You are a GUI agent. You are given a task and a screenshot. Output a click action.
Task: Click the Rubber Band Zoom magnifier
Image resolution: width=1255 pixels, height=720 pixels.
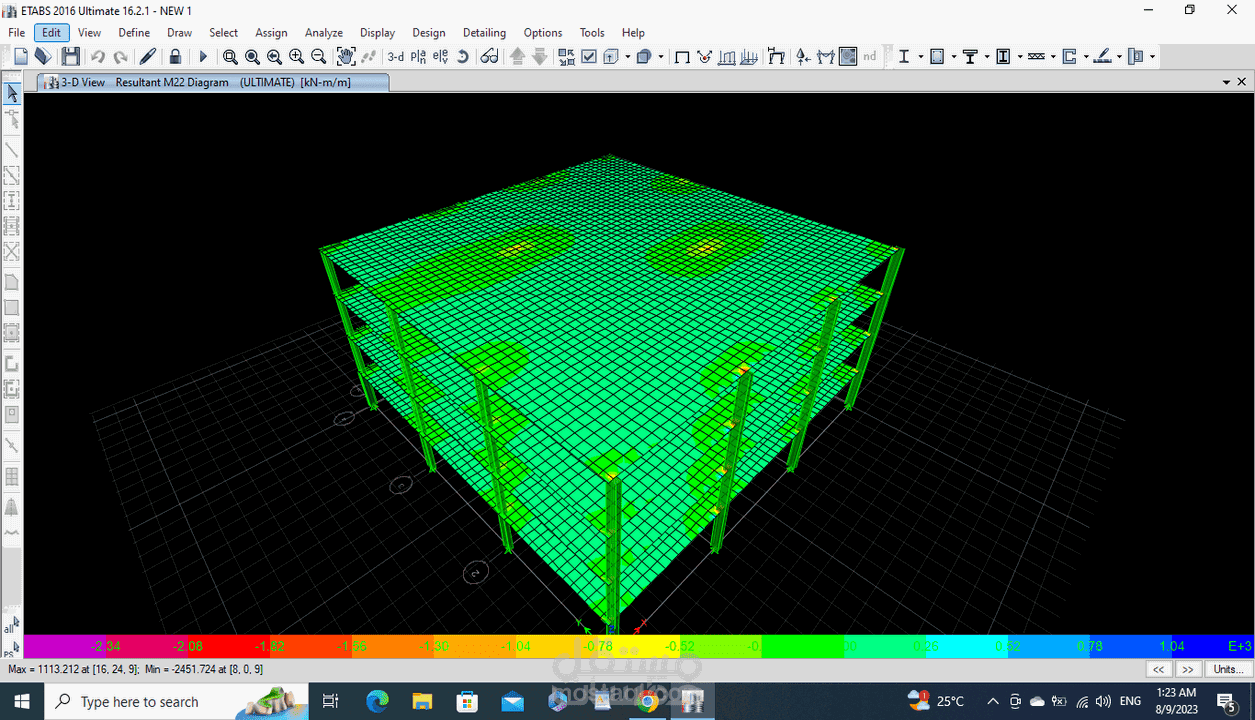click(x=230, y=57)
